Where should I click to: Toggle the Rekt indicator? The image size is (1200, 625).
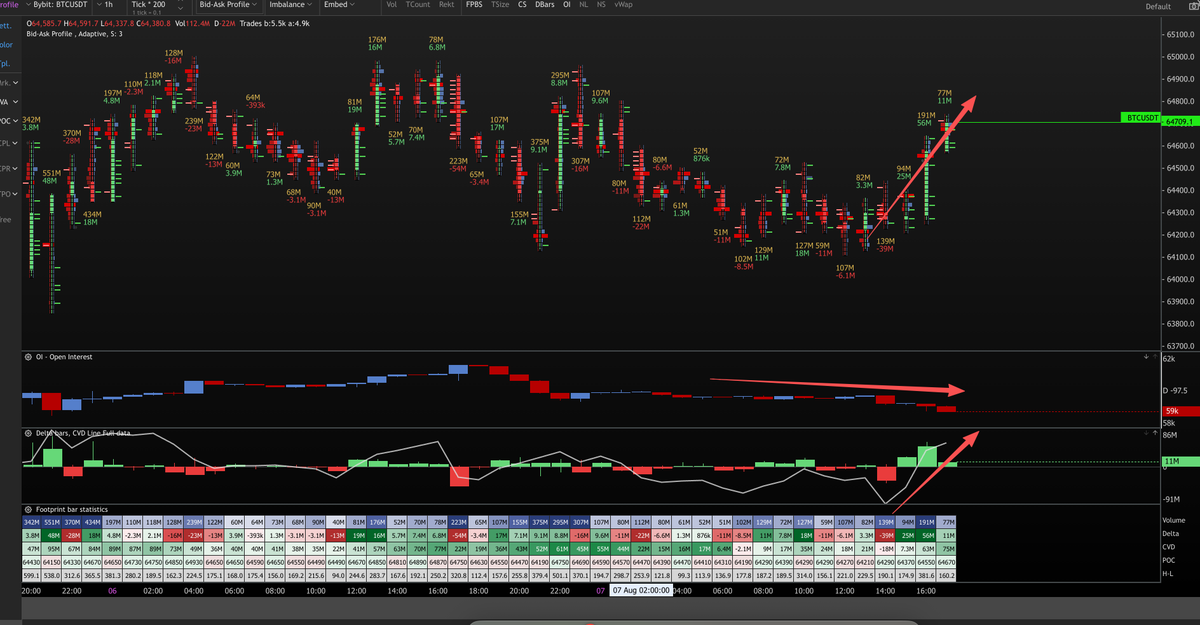[447, 5]
